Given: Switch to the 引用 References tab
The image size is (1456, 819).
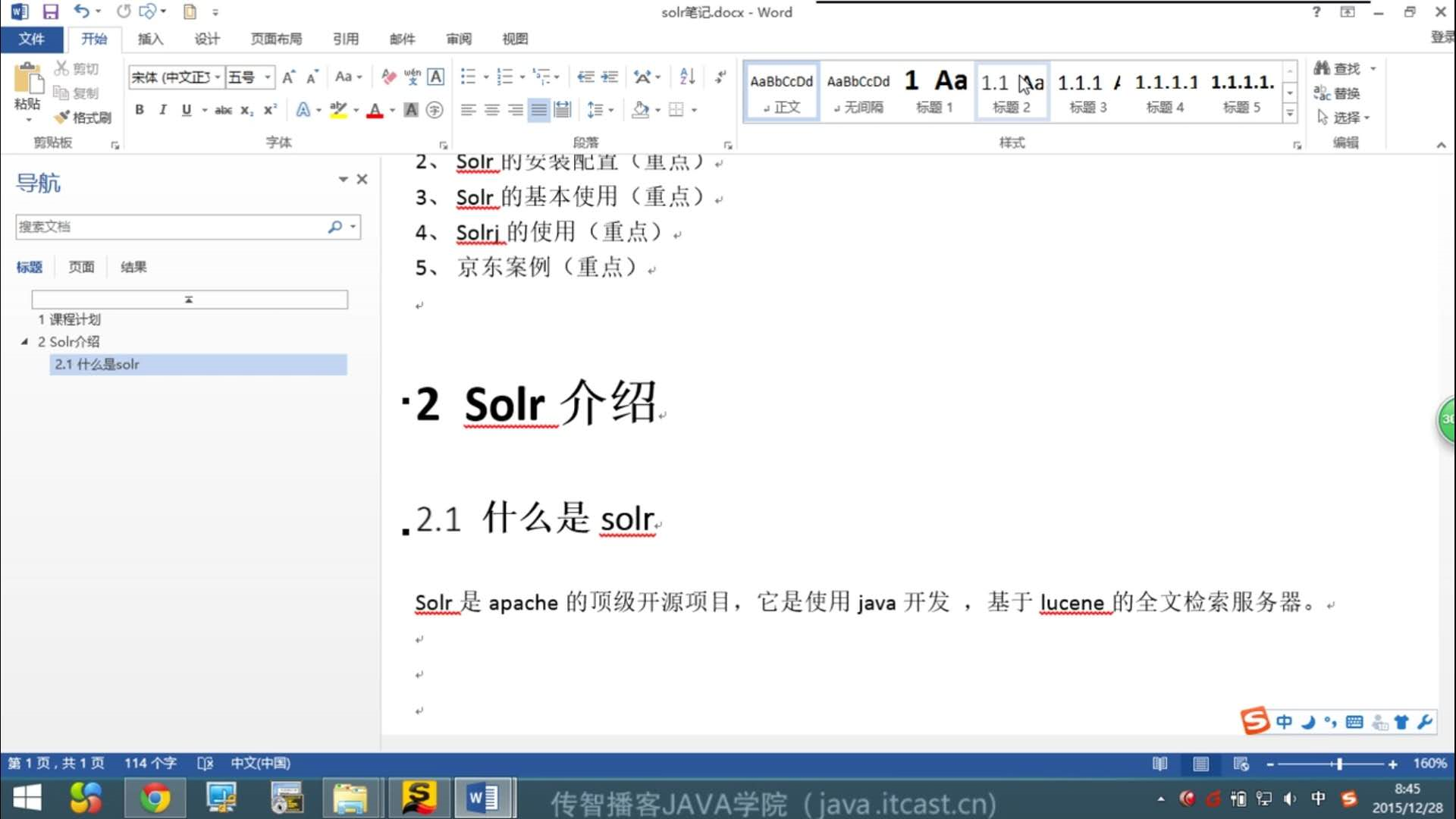Looking at the screenshot, I should (x=345, y=39).
